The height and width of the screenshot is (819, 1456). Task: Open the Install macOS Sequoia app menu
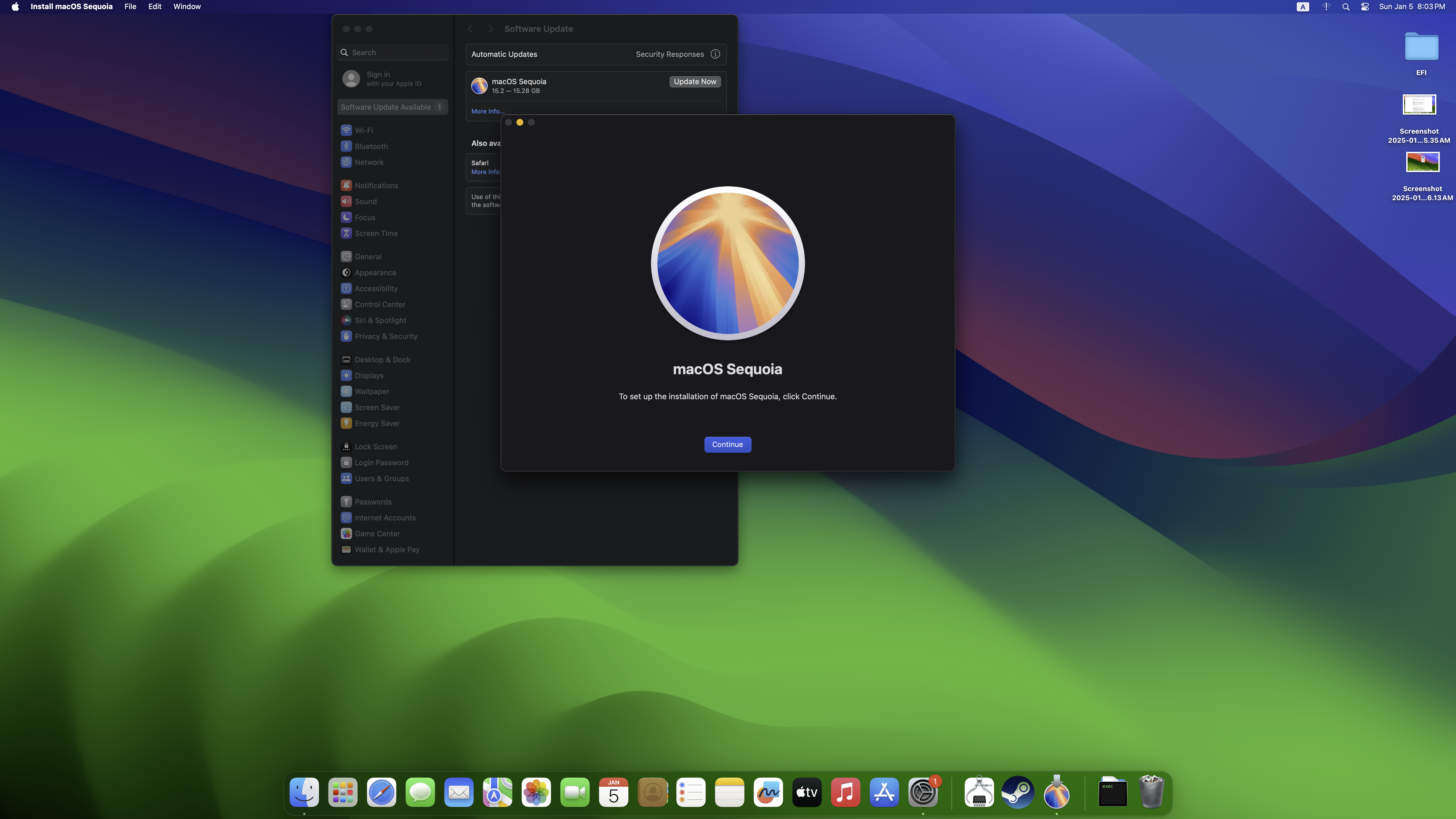[71, 7]
